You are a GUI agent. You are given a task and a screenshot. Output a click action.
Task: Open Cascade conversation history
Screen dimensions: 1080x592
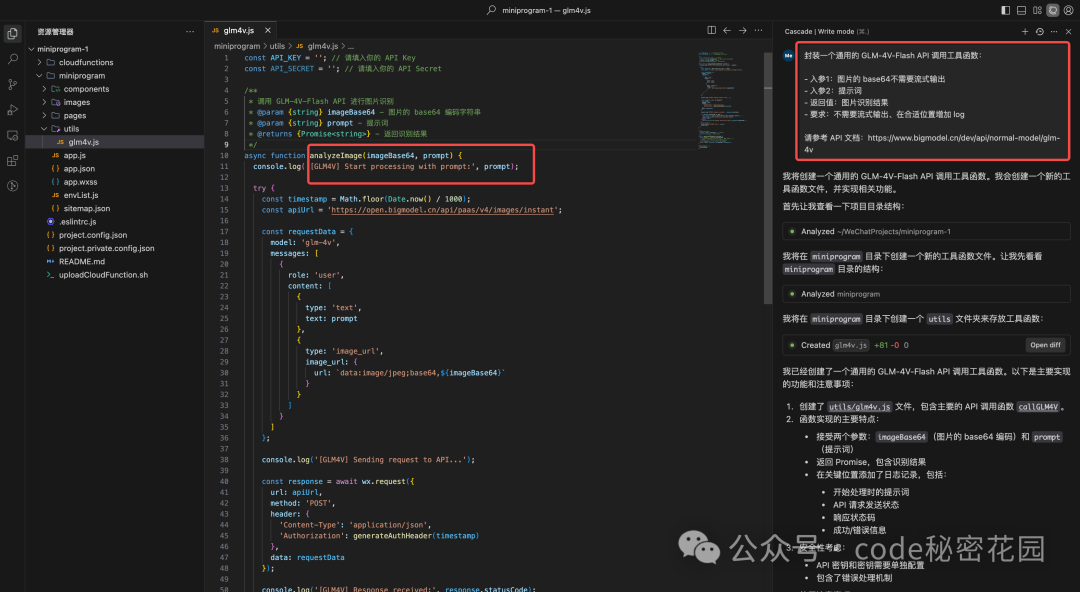point(1039,32)
